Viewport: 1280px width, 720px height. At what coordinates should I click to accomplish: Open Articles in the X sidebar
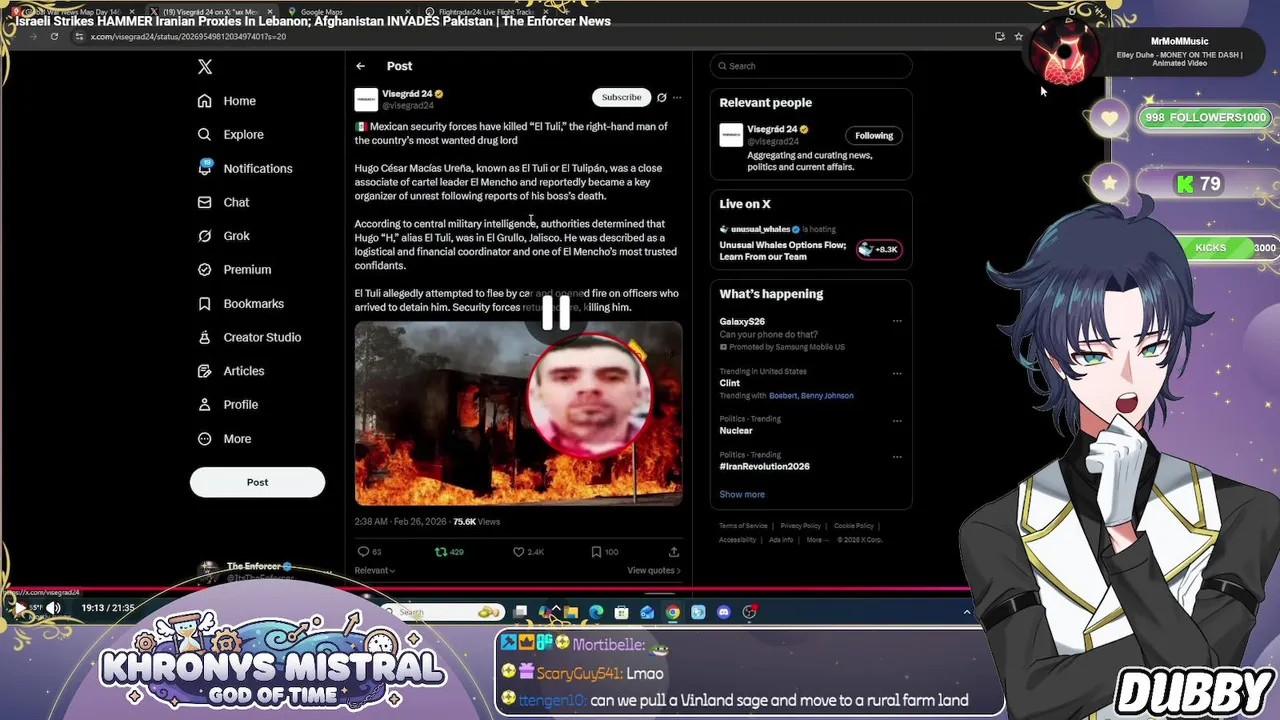click(231, 371)
